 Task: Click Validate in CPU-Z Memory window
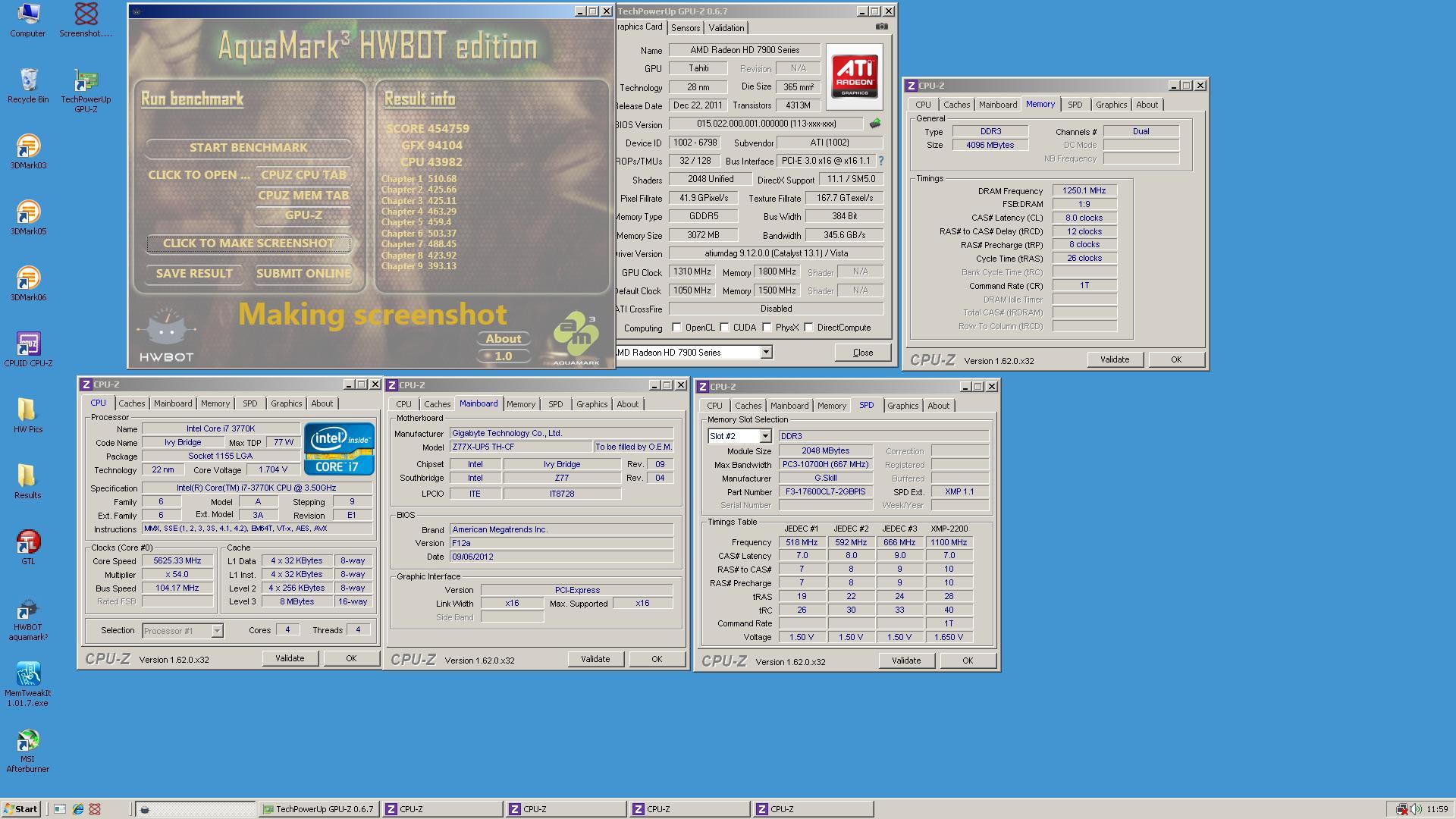tap(1115, 360)
